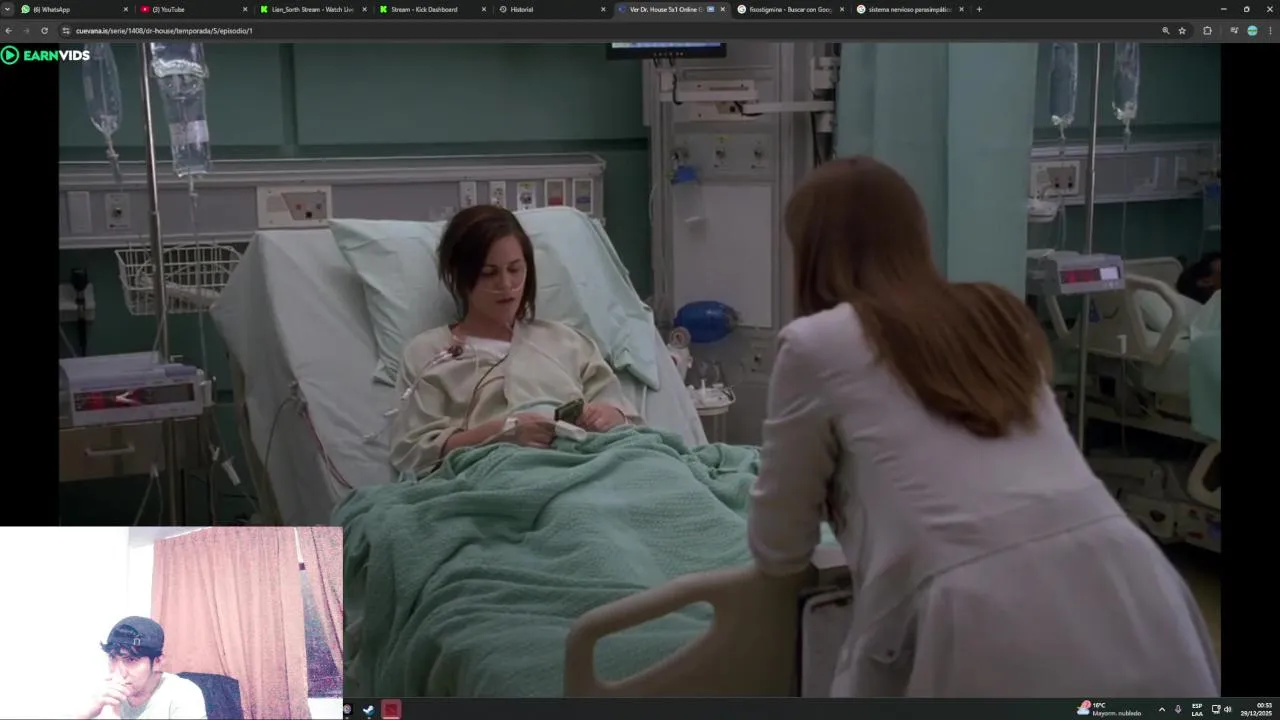The height and width of the screenshot is (720, 1280).
Task: Close the Historial tab
Action: point(603,9)
